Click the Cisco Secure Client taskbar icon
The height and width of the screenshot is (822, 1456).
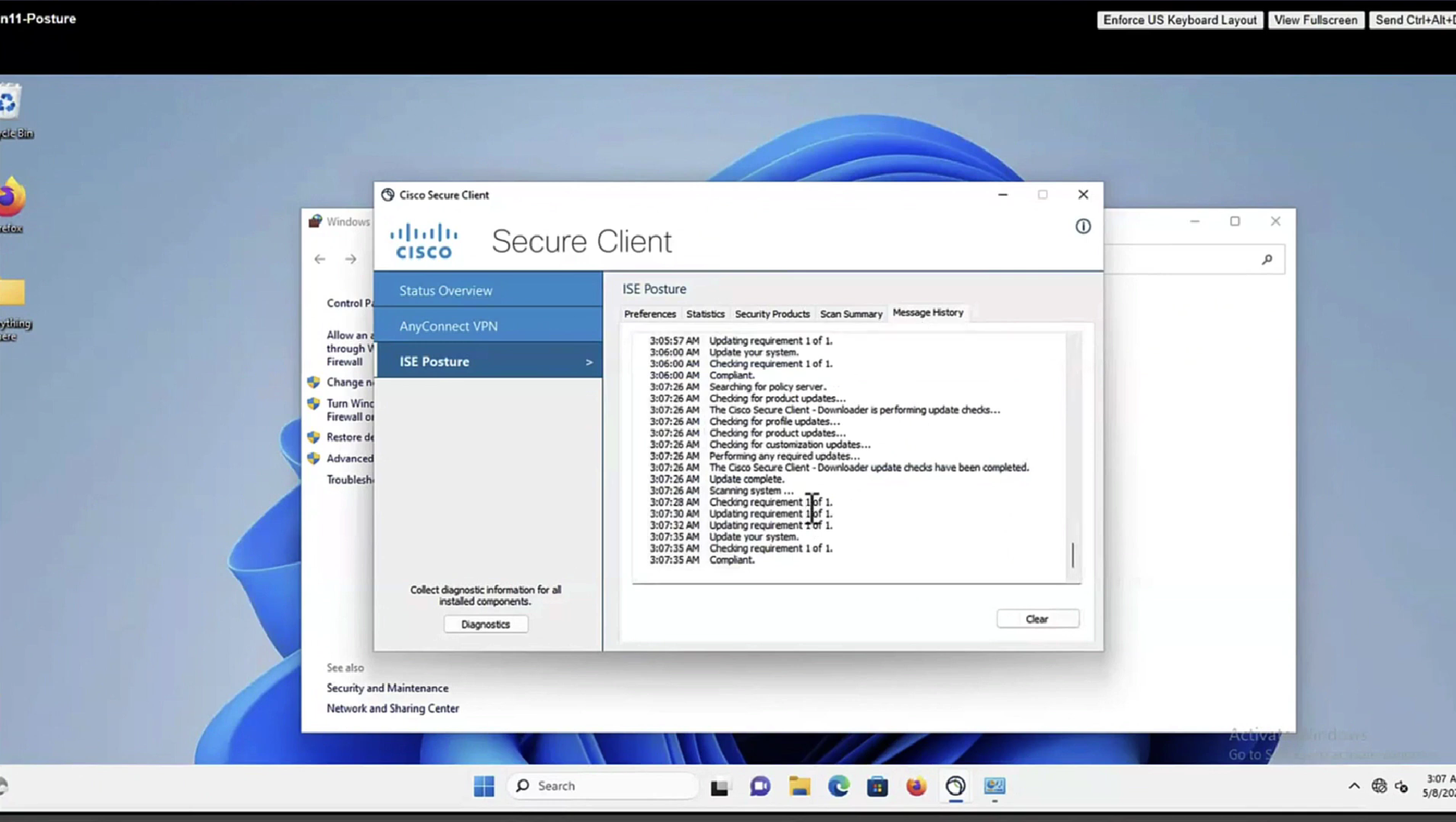pos(955,786)
